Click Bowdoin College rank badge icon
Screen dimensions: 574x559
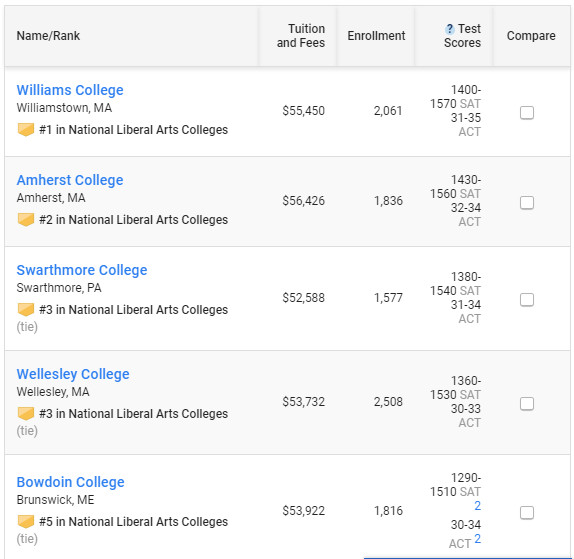point(26,522)
